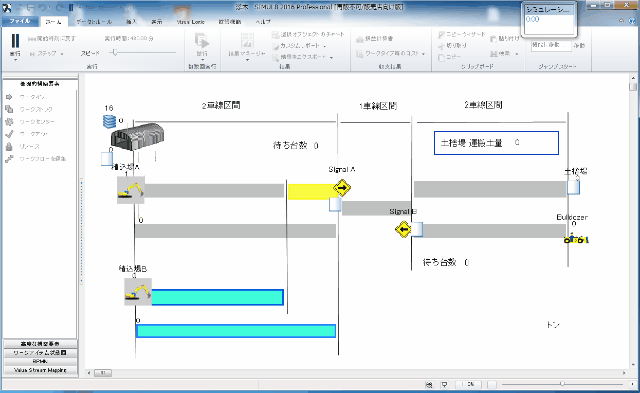Expand the Cost by Work Type dropdown

[x=423, y=54]
